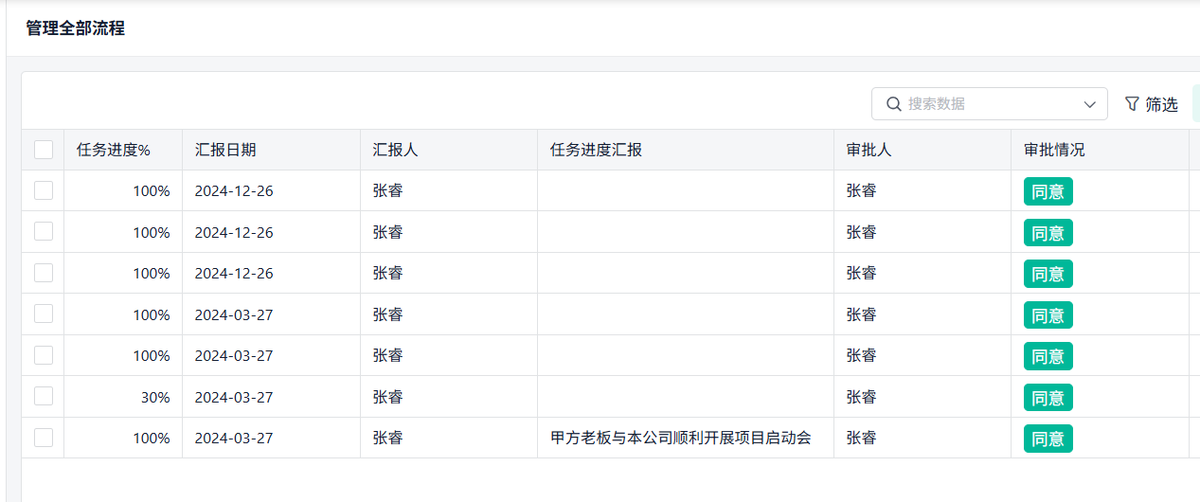Click the 同意 tag in last row
1200x502 pixels.
(x=1048, y=438)
